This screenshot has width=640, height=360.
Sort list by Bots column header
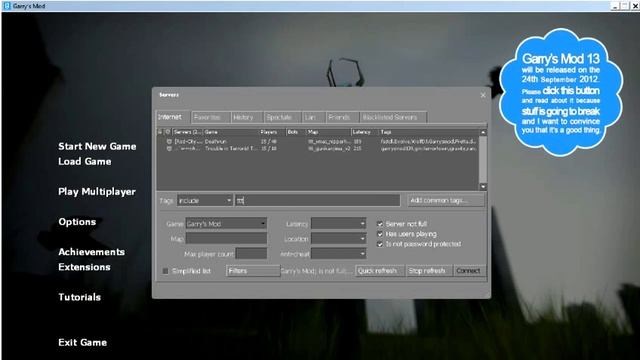point(296,132)
